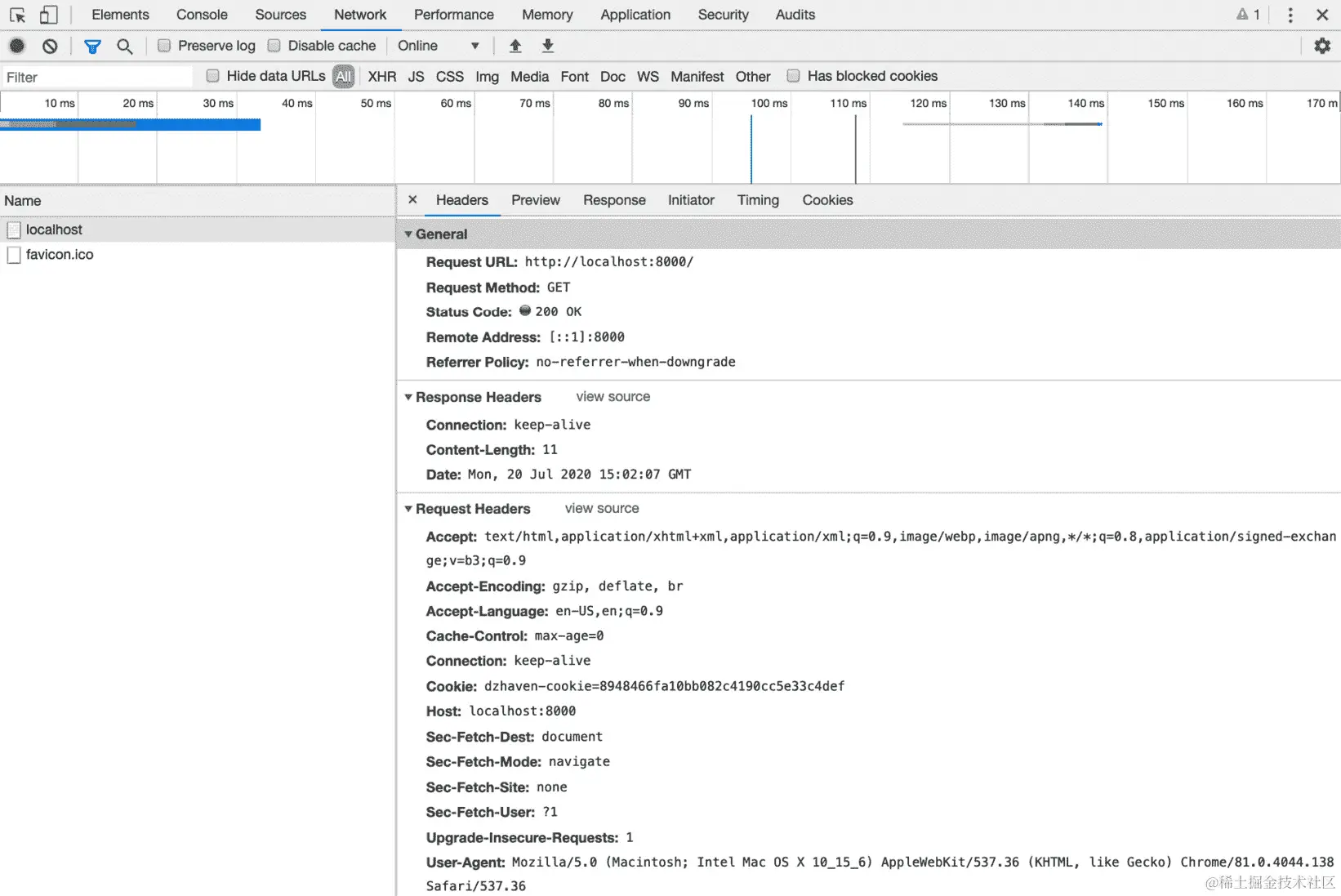Open DevTools settings gear

(x=1322, y=46)
